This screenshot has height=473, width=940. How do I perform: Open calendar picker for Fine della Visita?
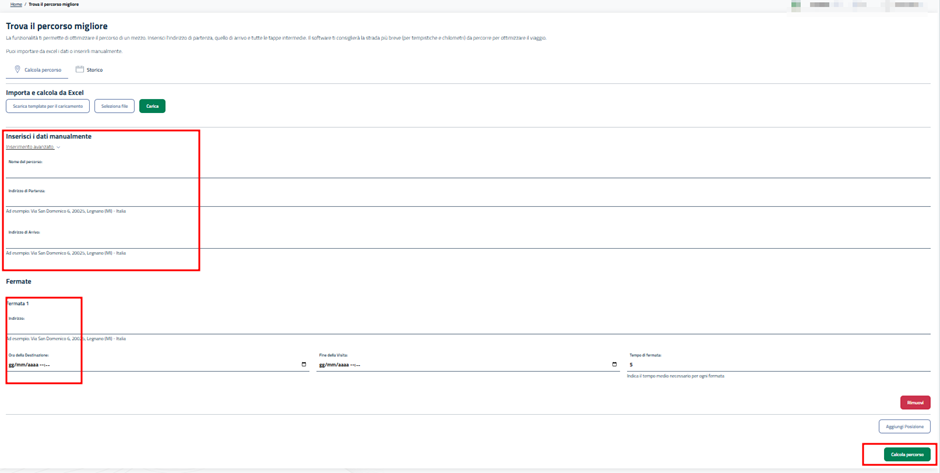pyautogui.click(x=614, y=365)
